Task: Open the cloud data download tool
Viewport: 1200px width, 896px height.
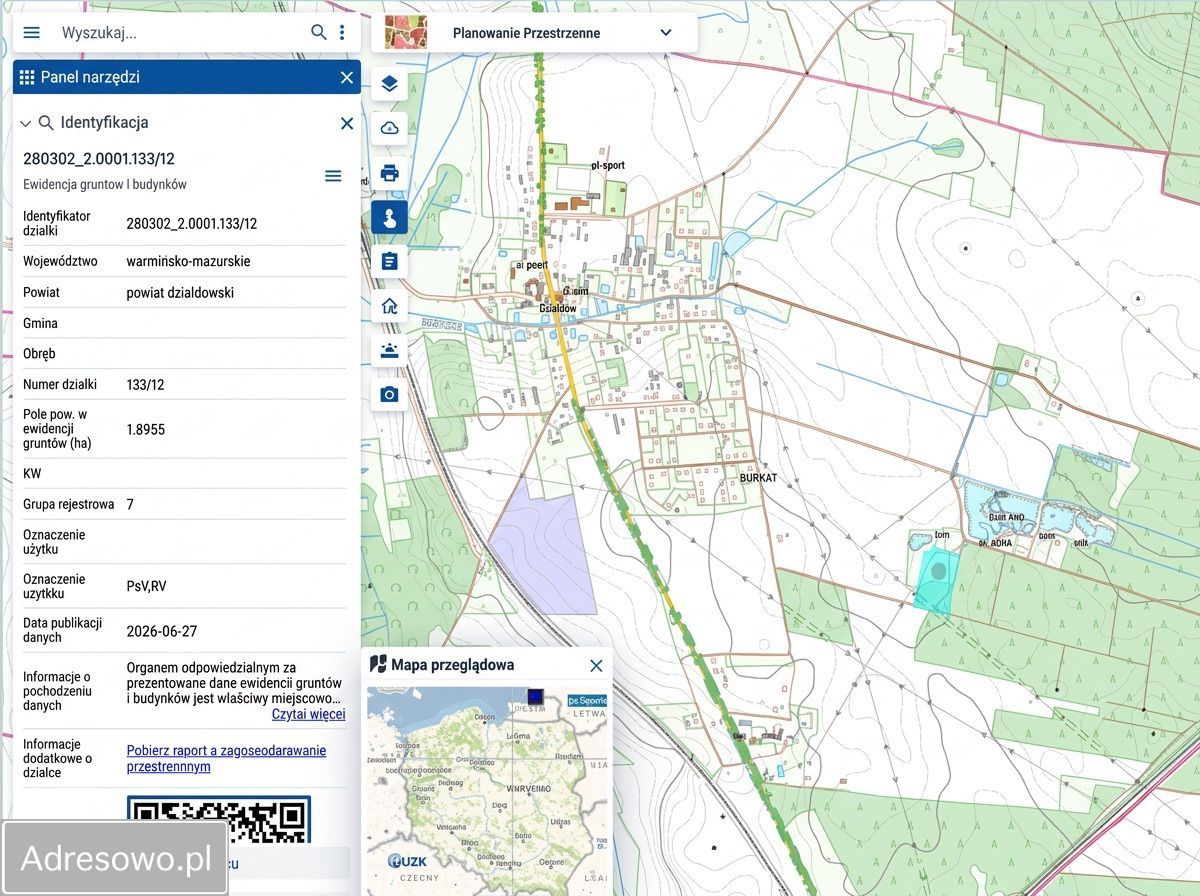Action: tap(389, 128)
